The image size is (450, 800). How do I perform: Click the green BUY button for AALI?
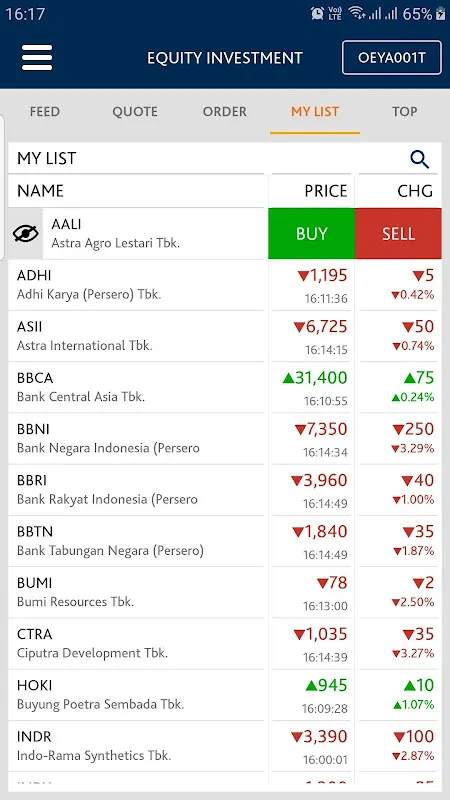point(312,234)
